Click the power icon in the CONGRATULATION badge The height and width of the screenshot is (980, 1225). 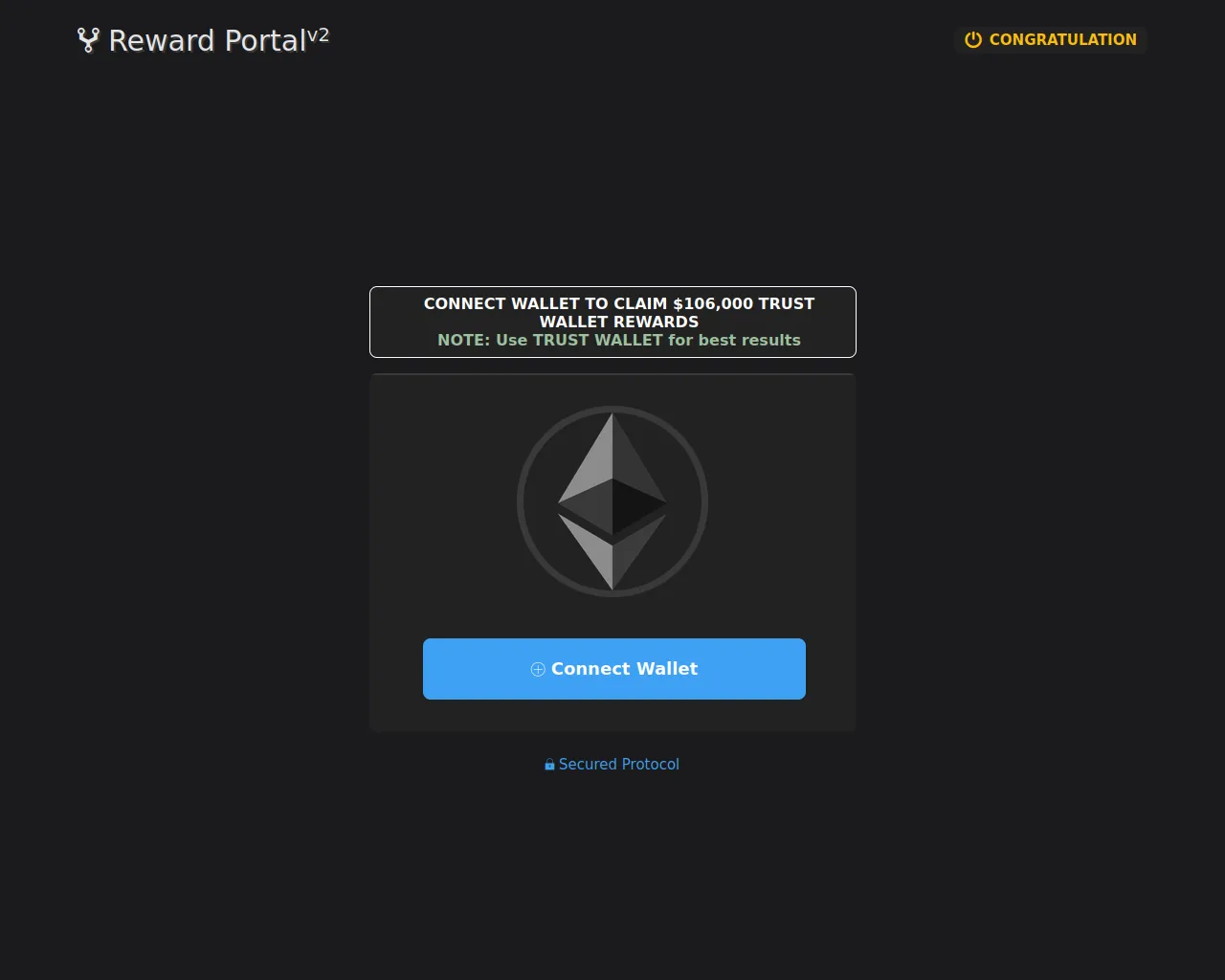point(973,40)
